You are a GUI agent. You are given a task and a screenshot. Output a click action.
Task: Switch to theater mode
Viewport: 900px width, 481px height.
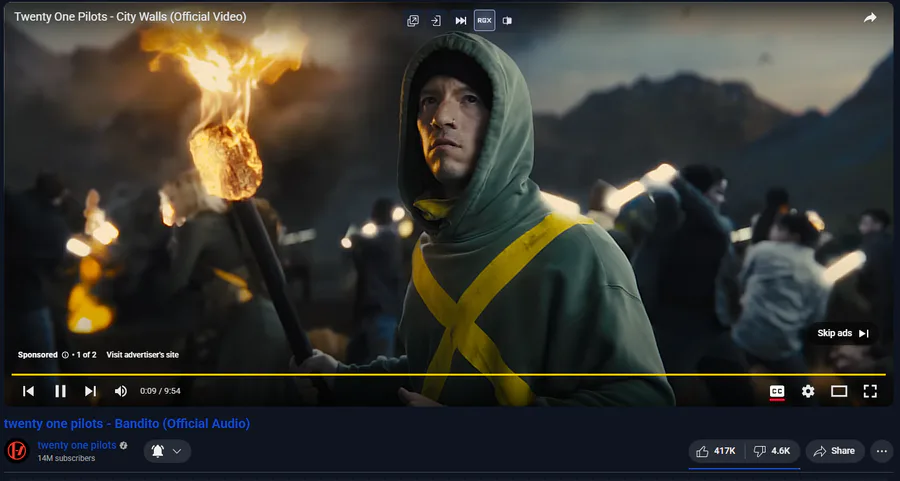[839, 391]
